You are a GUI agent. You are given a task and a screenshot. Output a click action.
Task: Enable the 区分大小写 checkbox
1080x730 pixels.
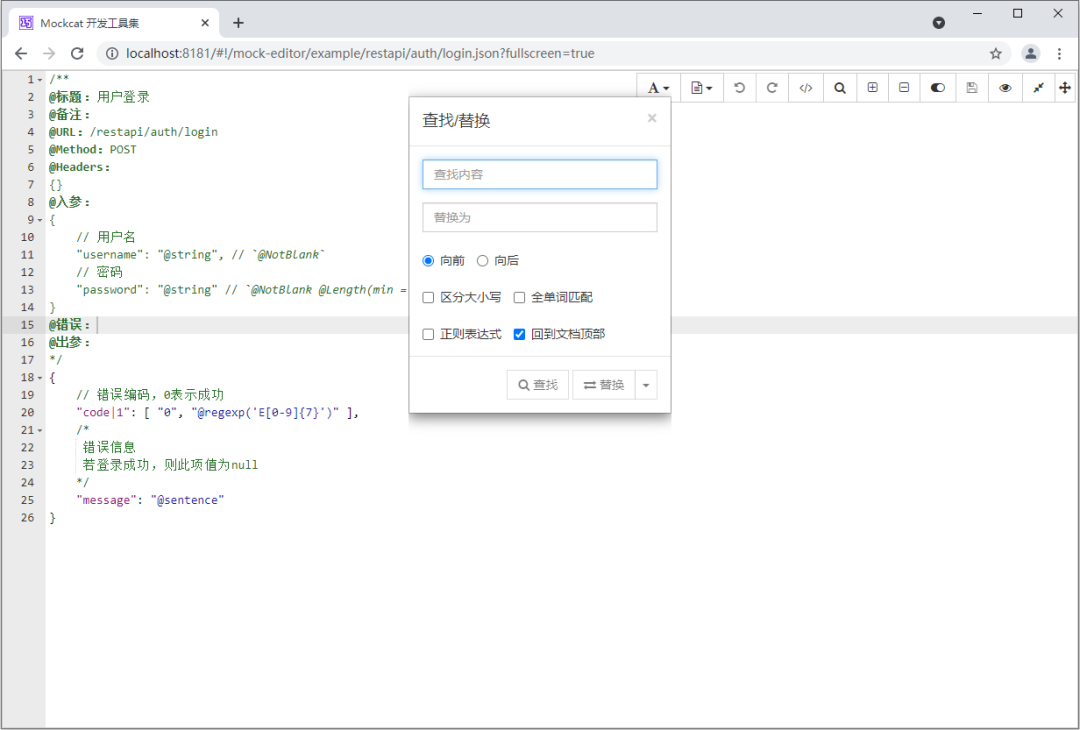429,297
